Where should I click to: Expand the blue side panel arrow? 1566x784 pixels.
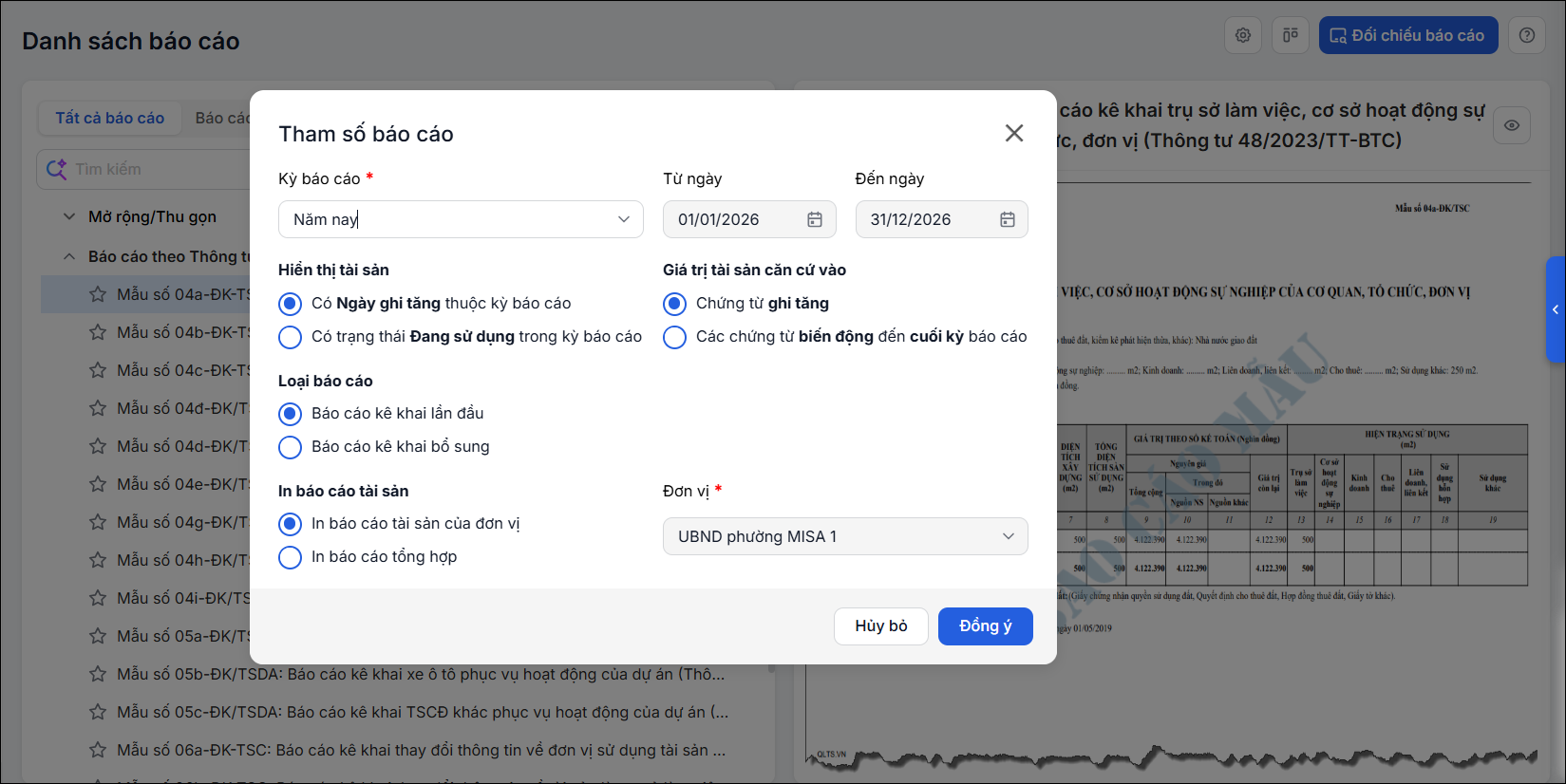[x=1556, y=309]
